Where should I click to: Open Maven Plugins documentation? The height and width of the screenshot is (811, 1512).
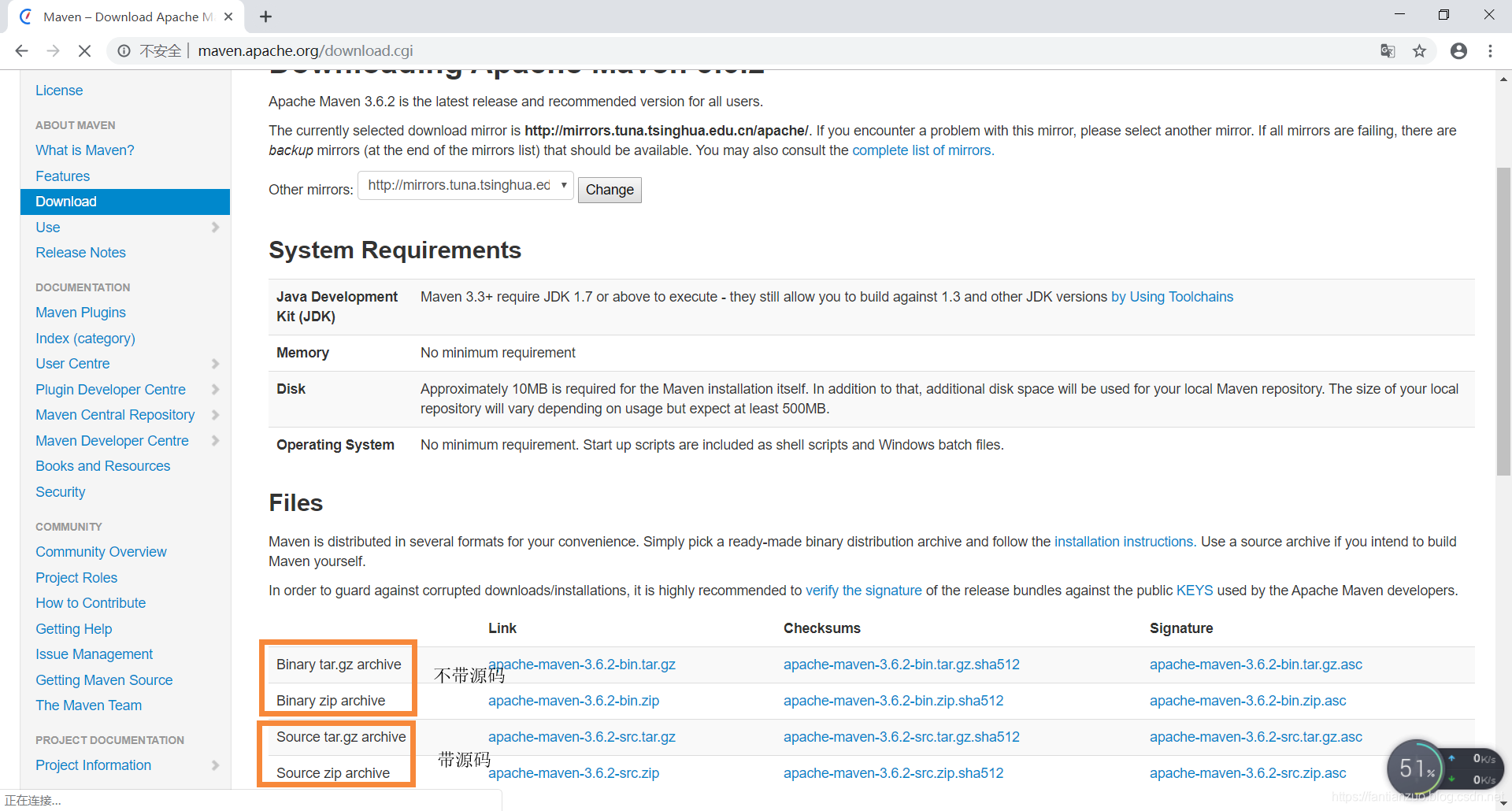tap(80, 313)
